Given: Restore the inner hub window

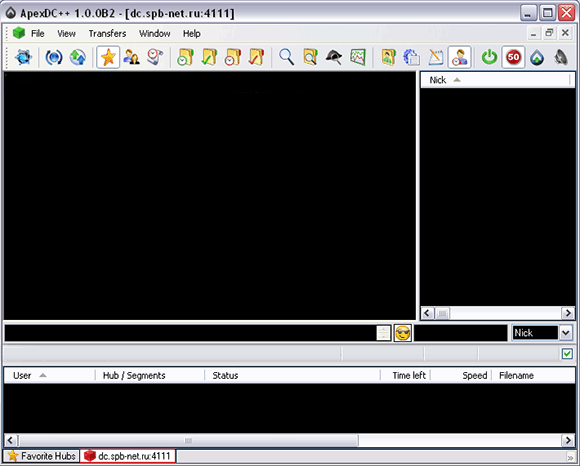Looking at the screenshot, I should click(x=549, y=33).
